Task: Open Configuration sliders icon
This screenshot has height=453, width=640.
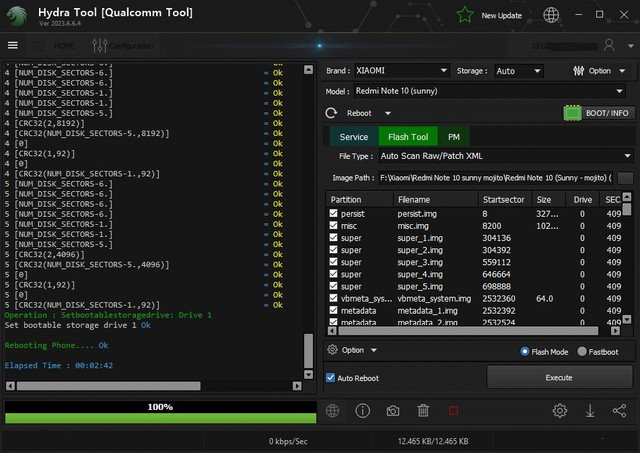Action: click(100, 45)
